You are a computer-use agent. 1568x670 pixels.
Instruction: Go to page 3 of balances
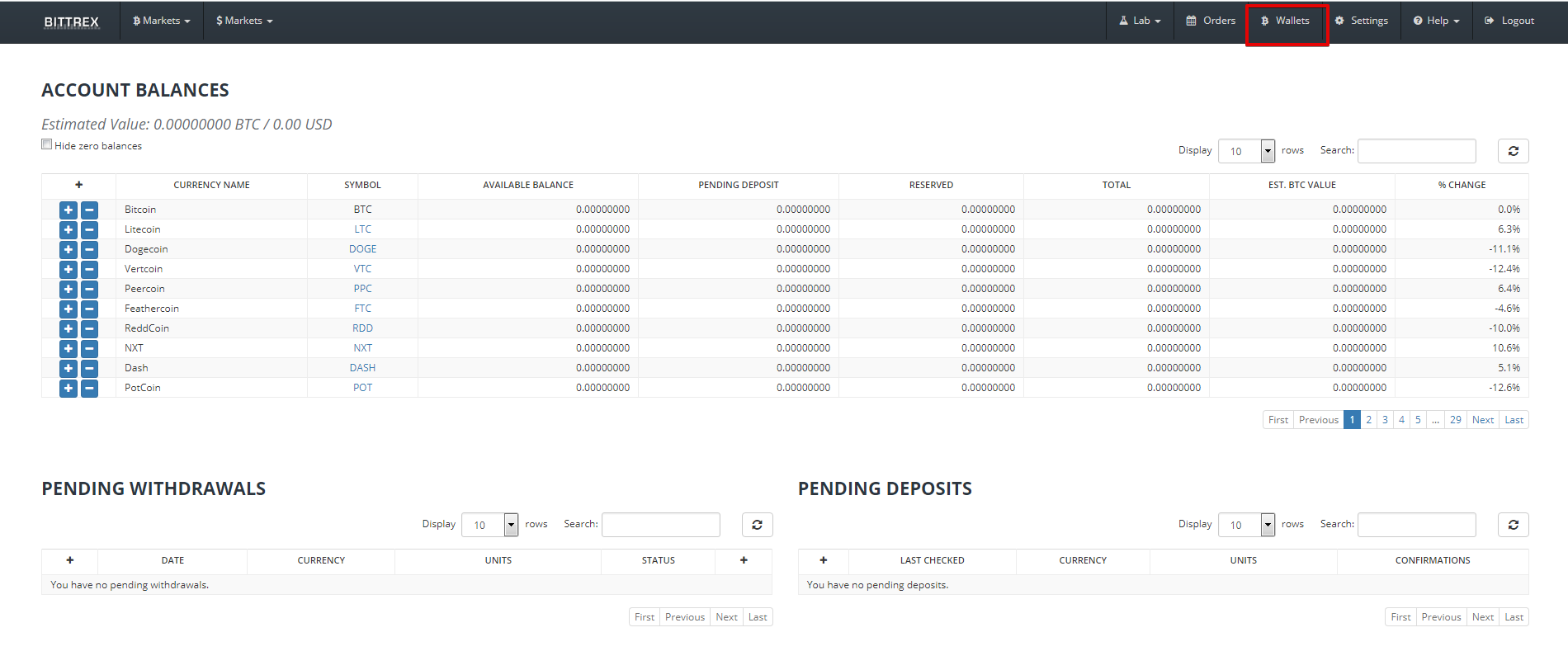1385,420
